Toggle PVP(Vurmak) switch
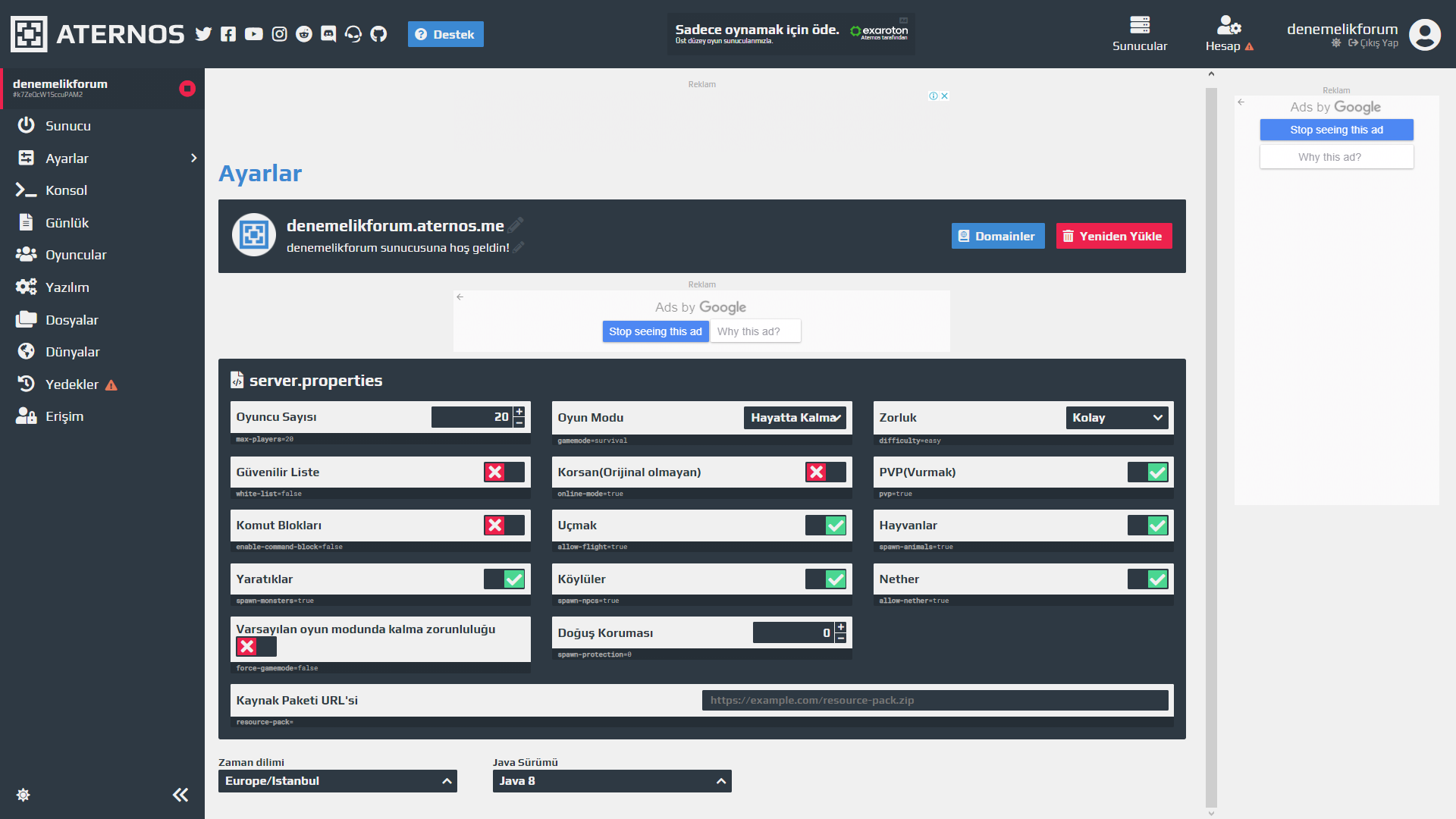Viewport: 1456px width, 819px height. [1148, 472]
